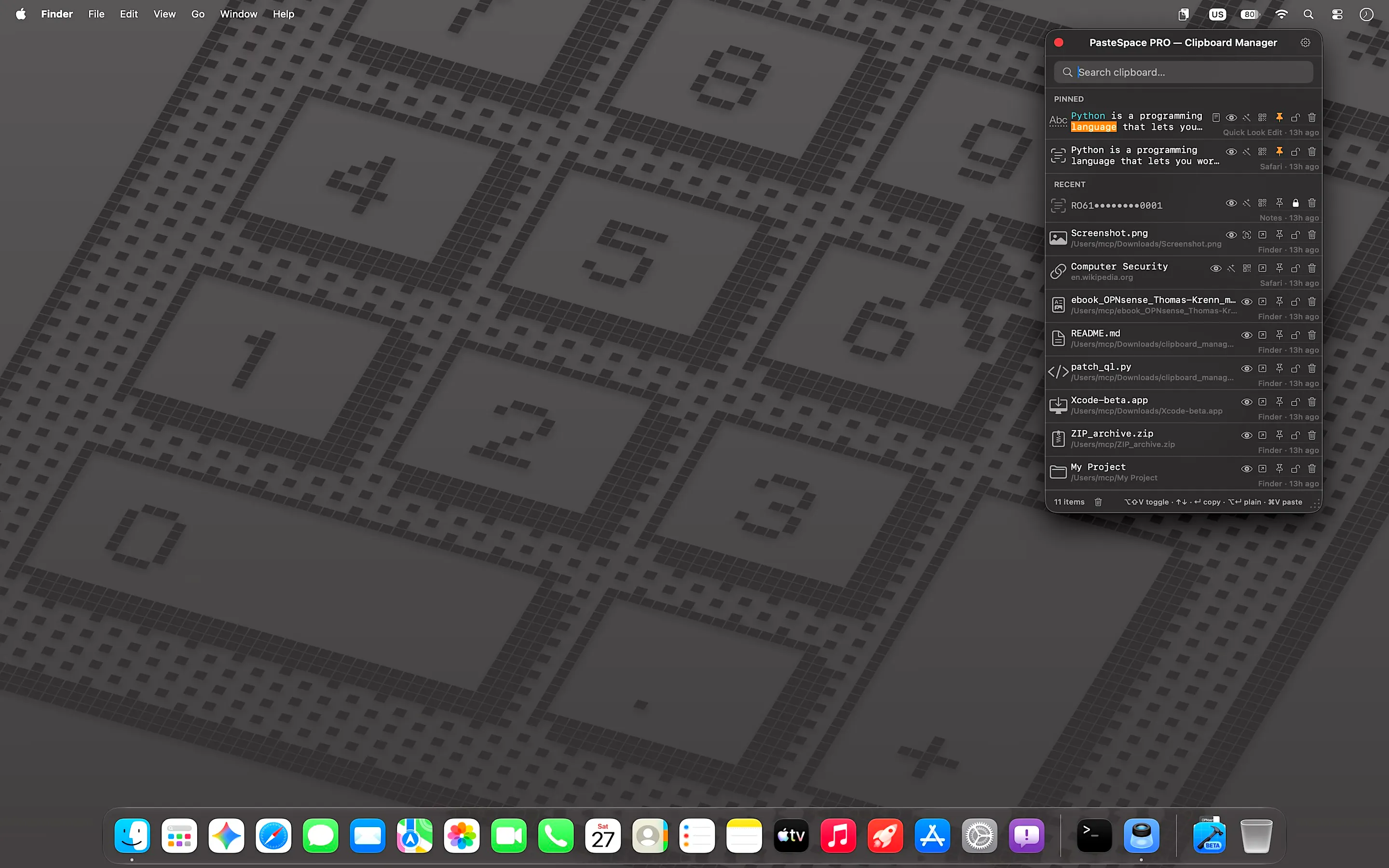Select the Computer Security row

[1184, 272]
